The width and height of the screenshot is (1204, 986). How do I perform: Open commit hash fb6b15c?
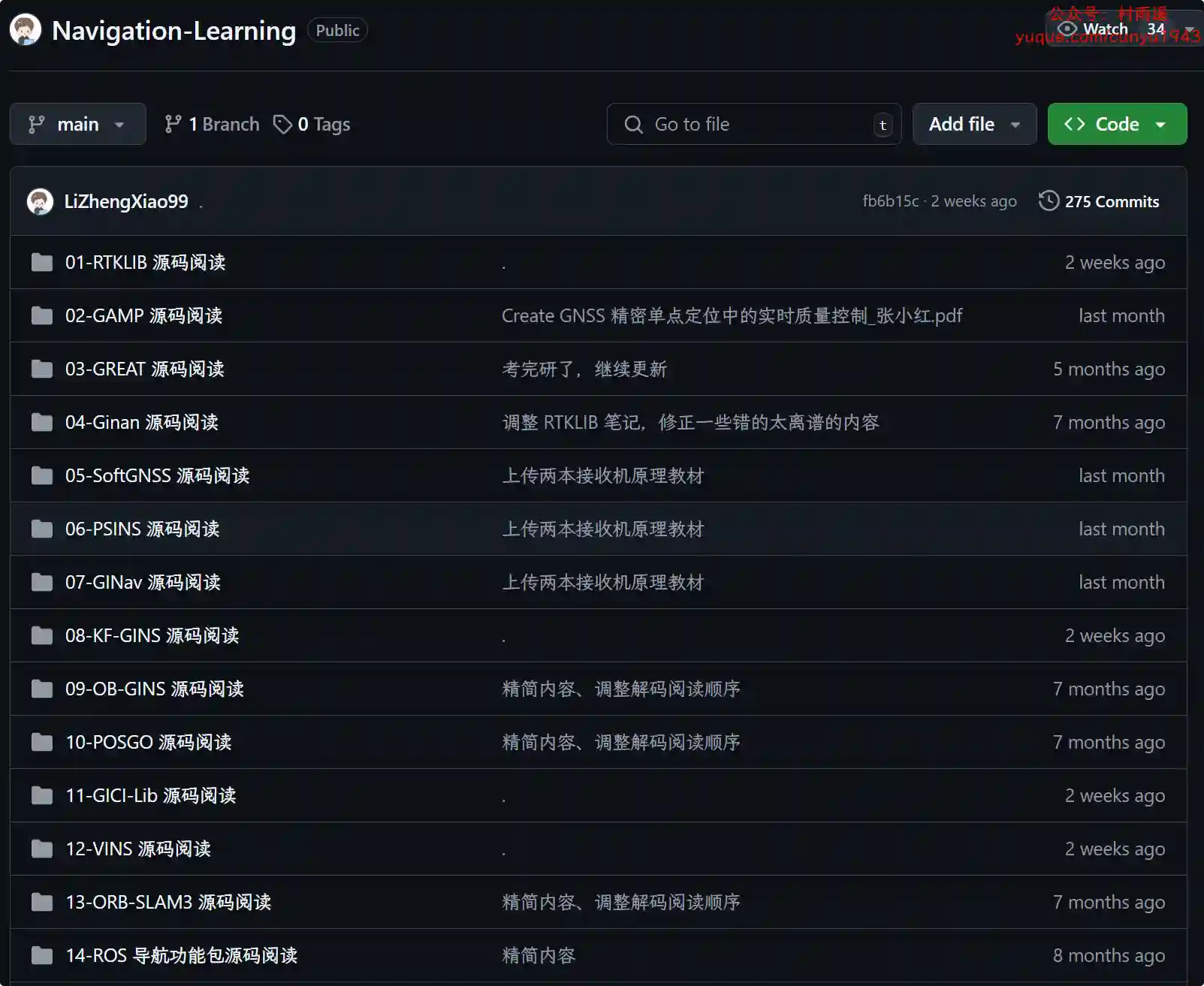click(890, 201)
